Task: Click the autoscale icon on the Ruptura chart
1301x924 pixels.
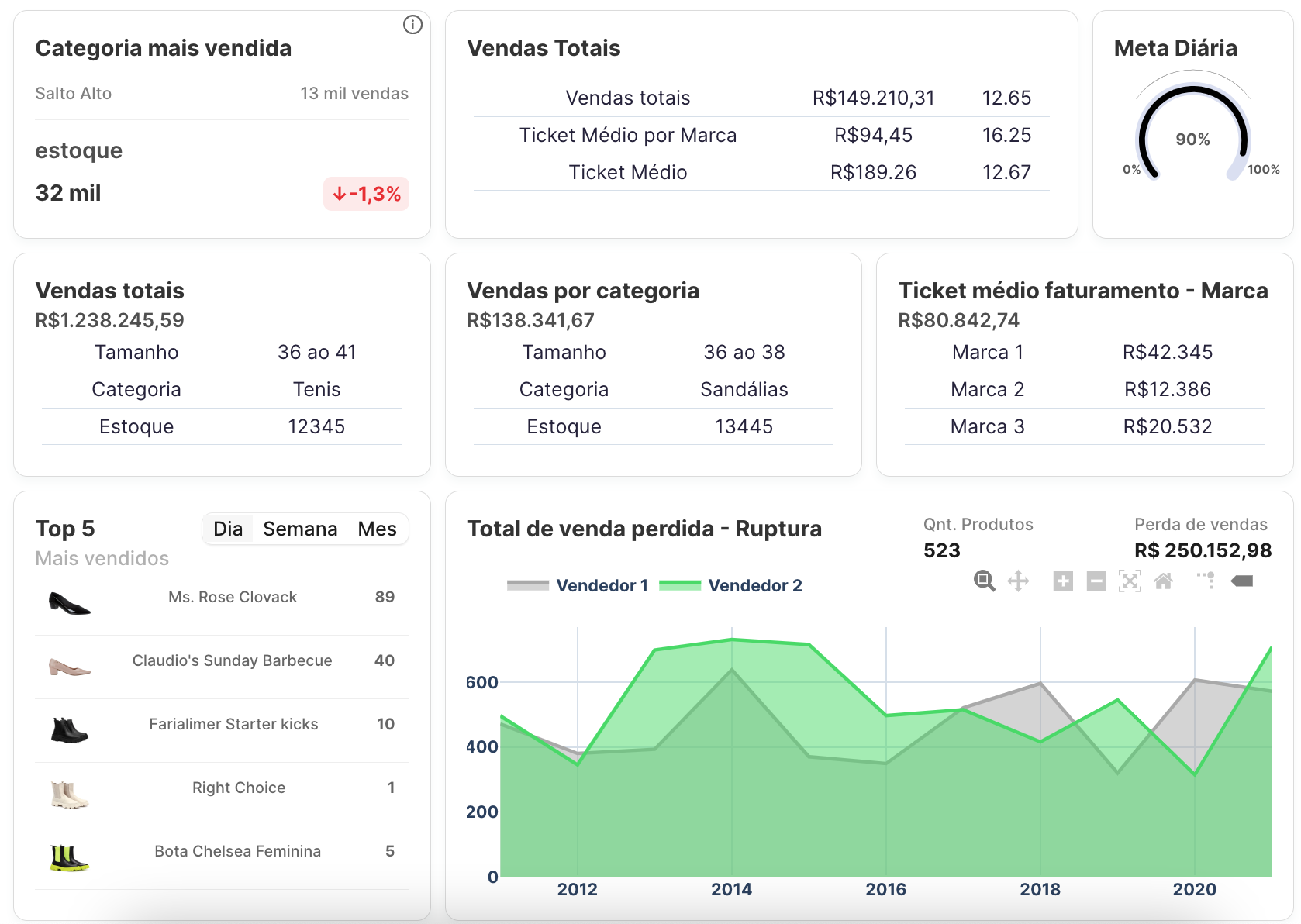Action: [1130, 581]
